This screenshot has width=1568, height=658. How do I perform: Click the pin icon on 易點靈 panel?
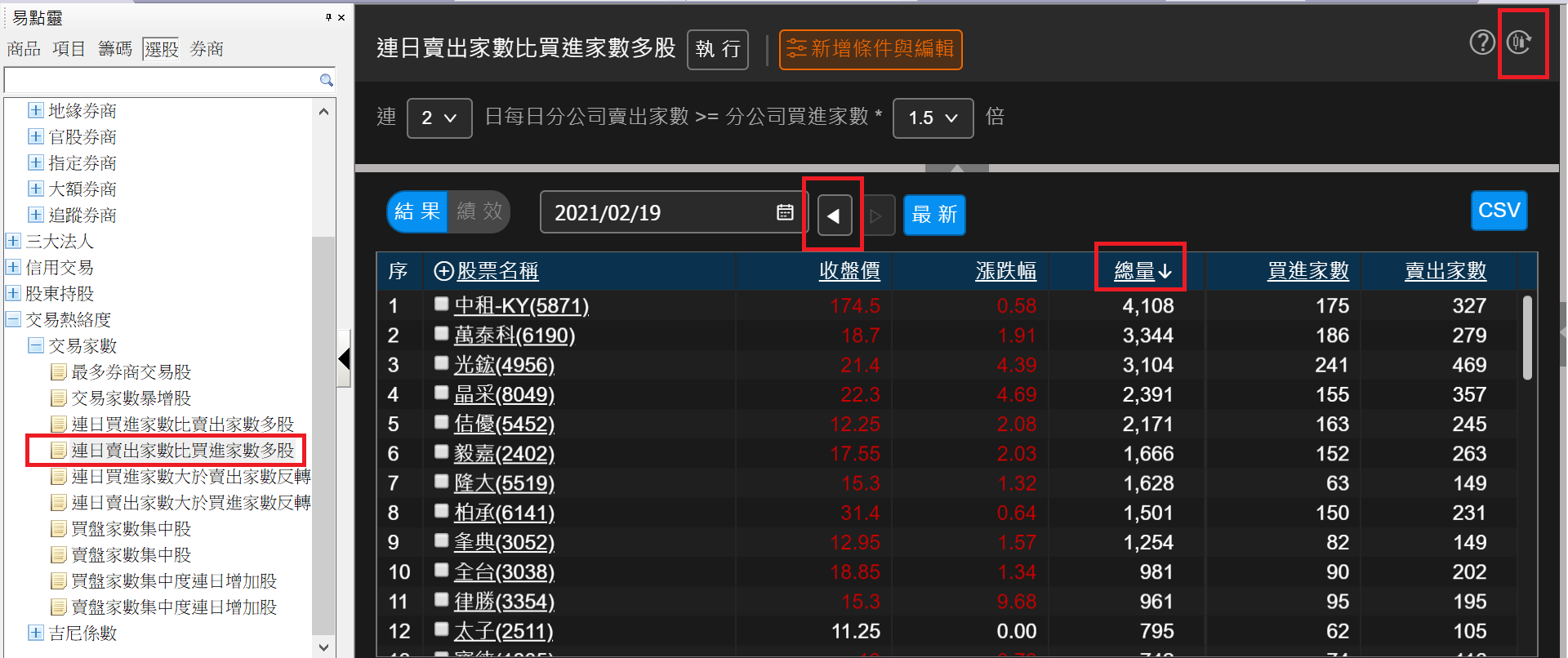[328, 17]
